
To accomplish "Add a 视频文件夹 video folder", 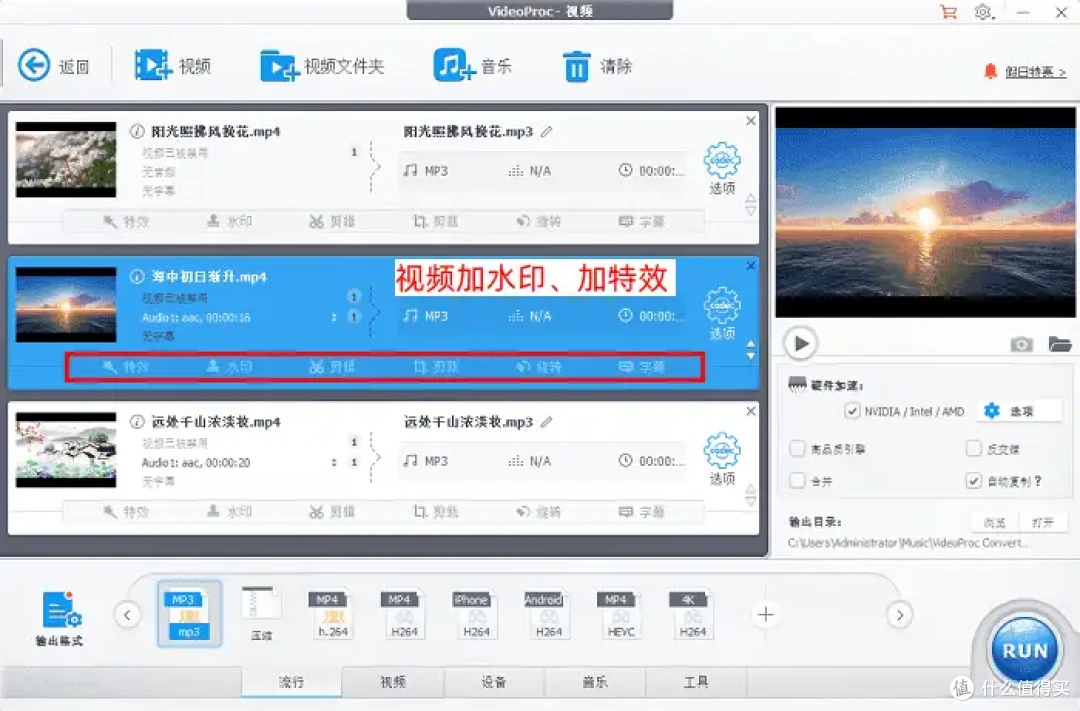I will click(x=280, y=65).
